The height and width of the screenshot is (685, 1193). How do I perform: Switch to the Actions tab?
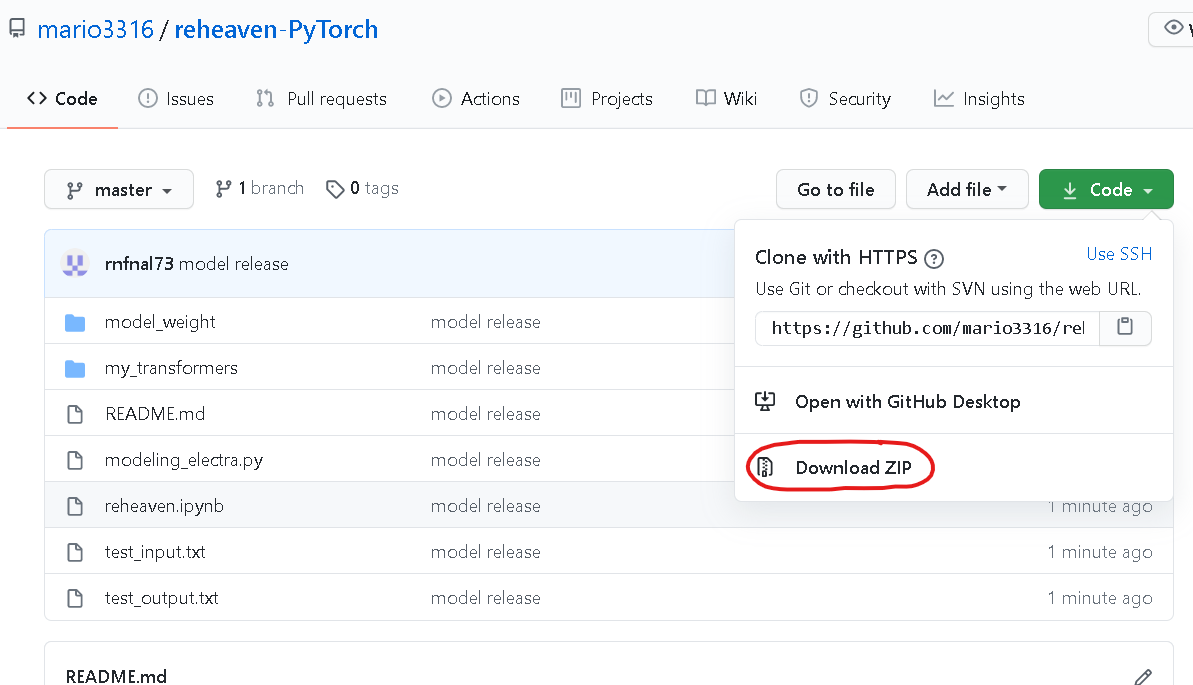pos(476,99)
